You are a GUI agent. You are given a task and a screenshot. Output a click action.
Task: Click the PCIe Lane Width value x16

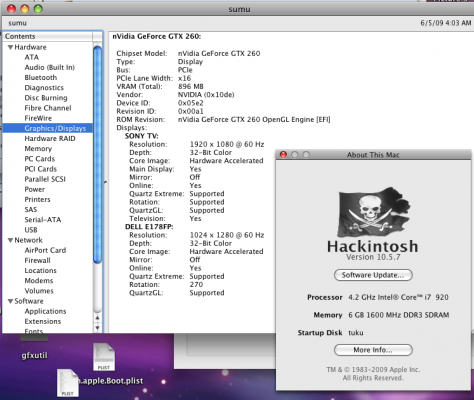coord(184,78)
